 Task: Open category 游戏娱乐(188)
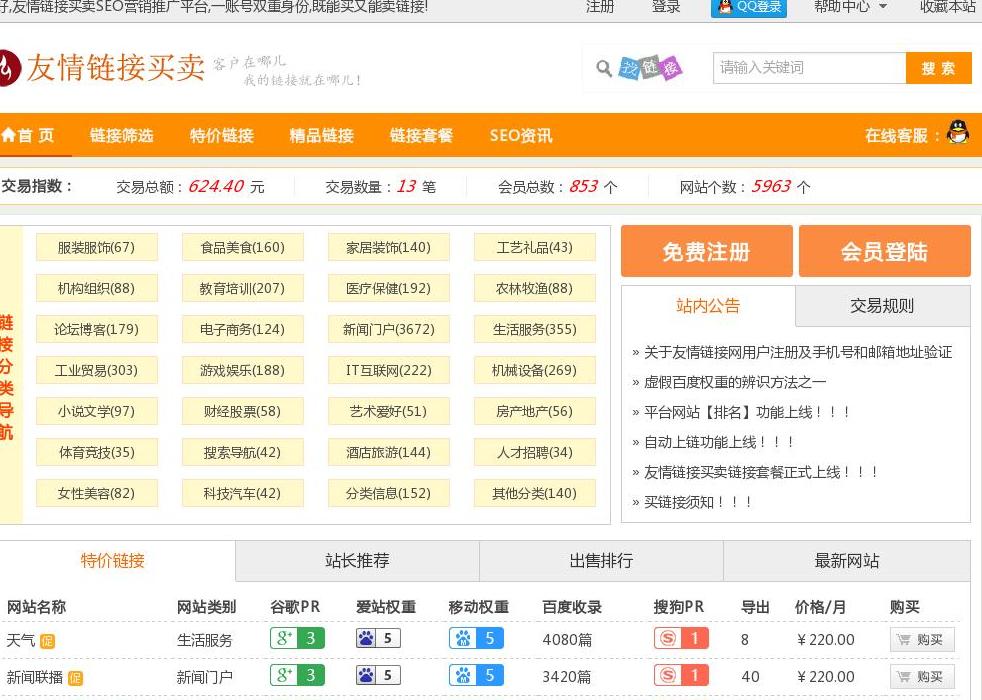[242, 370]
